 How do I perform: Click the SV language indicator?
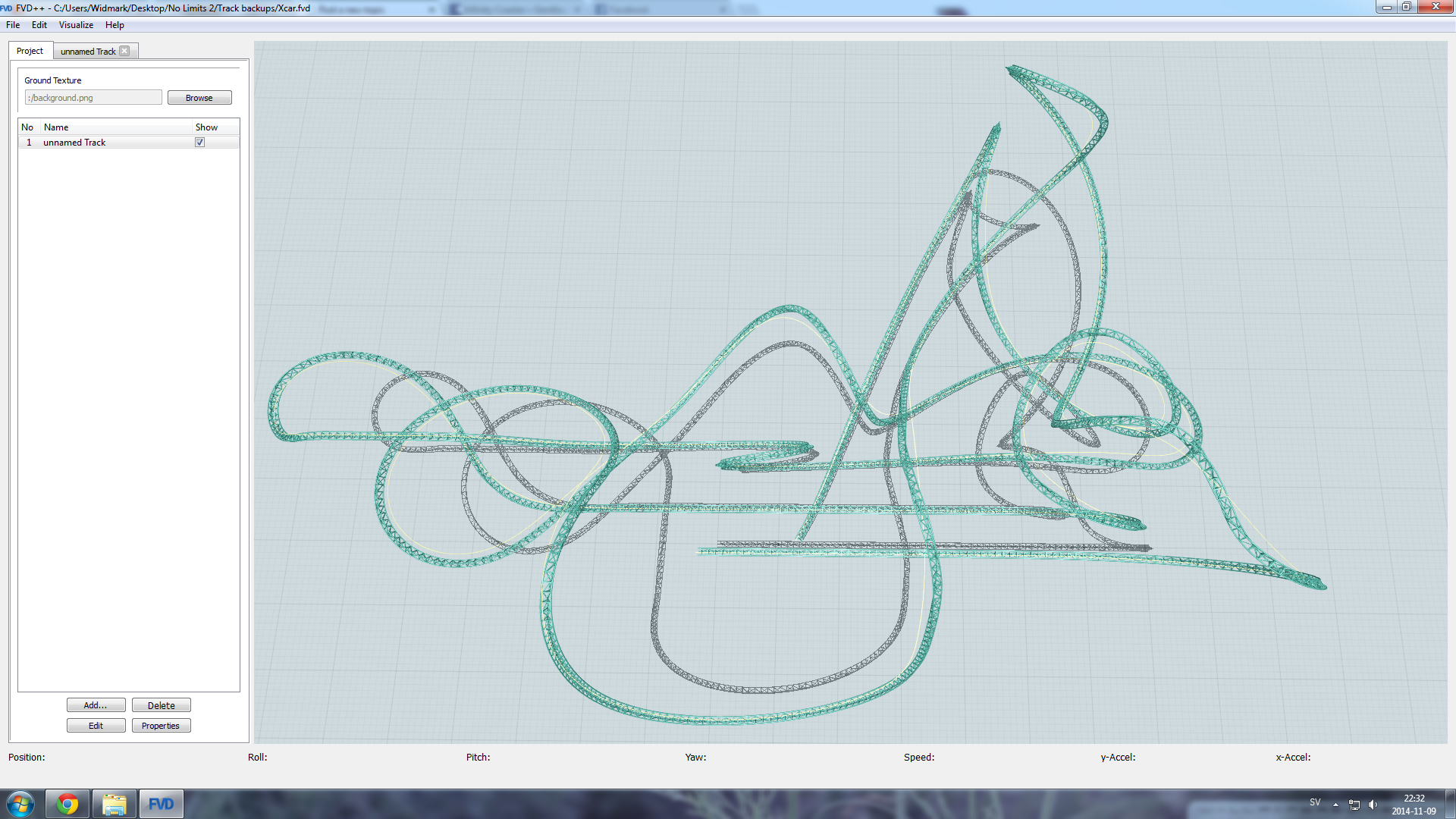tap(1315, 802)
